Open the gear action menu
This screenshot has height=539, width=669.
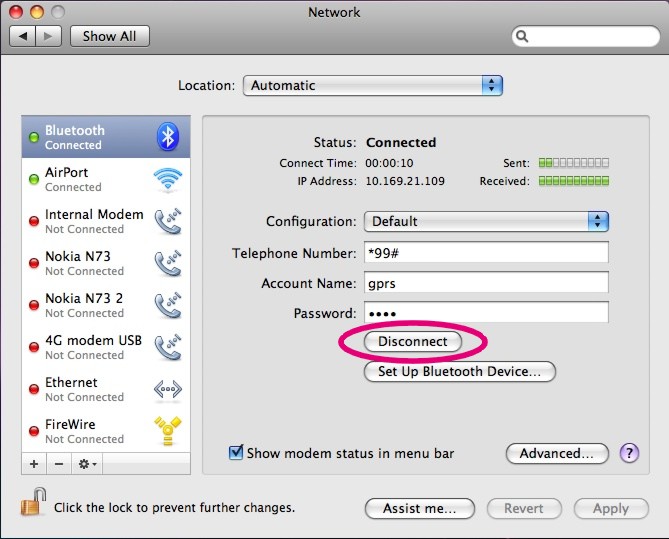click(x=87, y=464)
